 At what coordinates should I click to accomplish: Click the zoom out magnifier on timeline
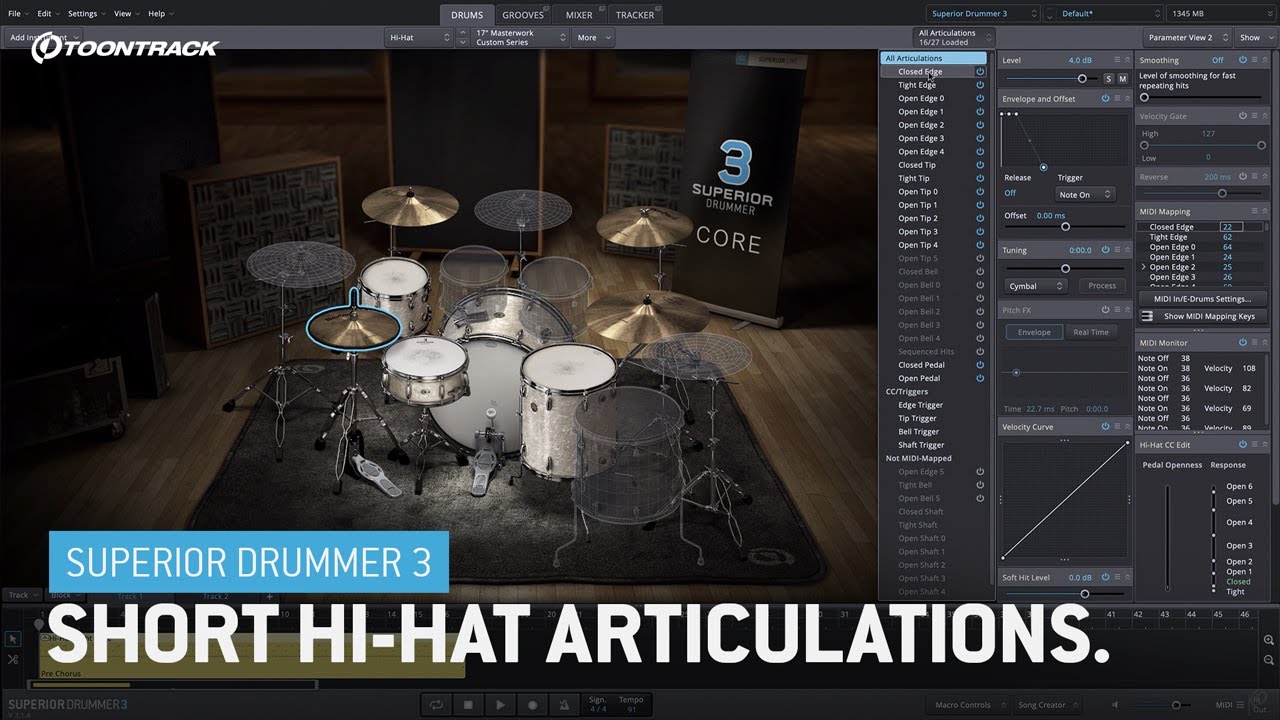[1269, 659]
